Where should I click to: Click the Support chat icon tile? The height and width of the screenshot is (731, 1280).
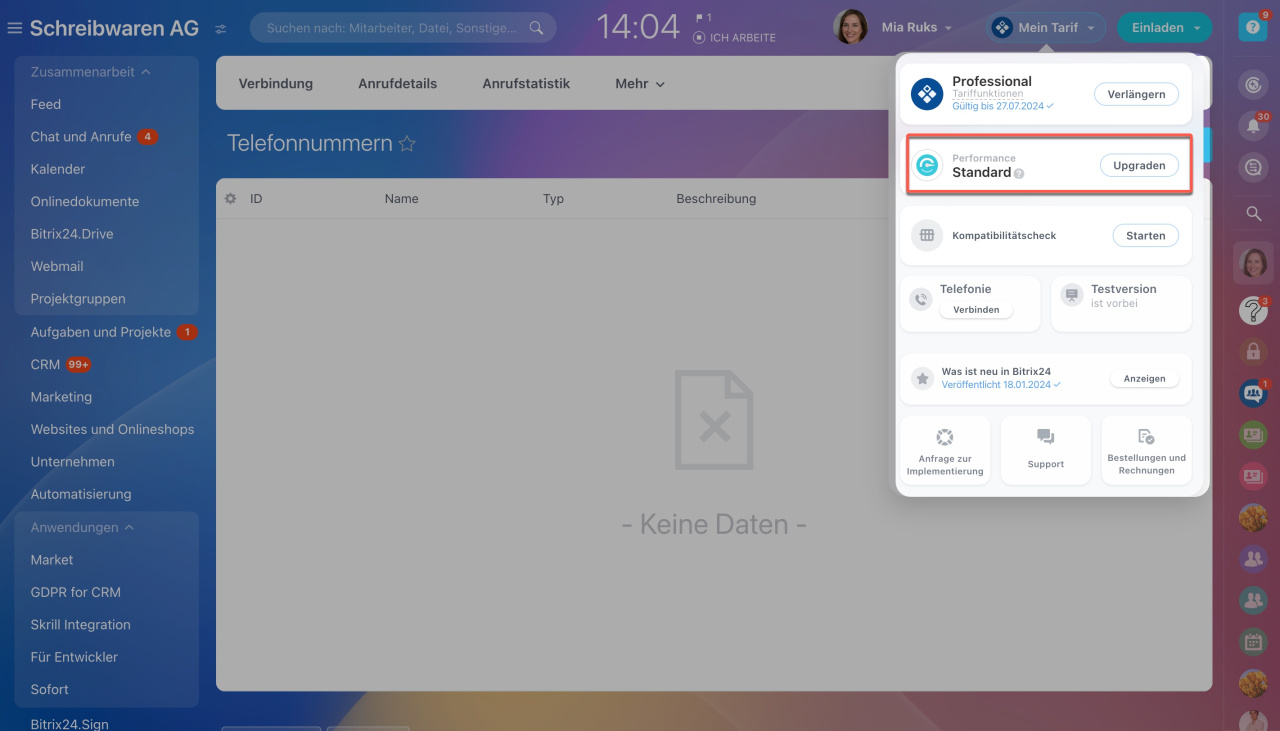[1046, 449]
